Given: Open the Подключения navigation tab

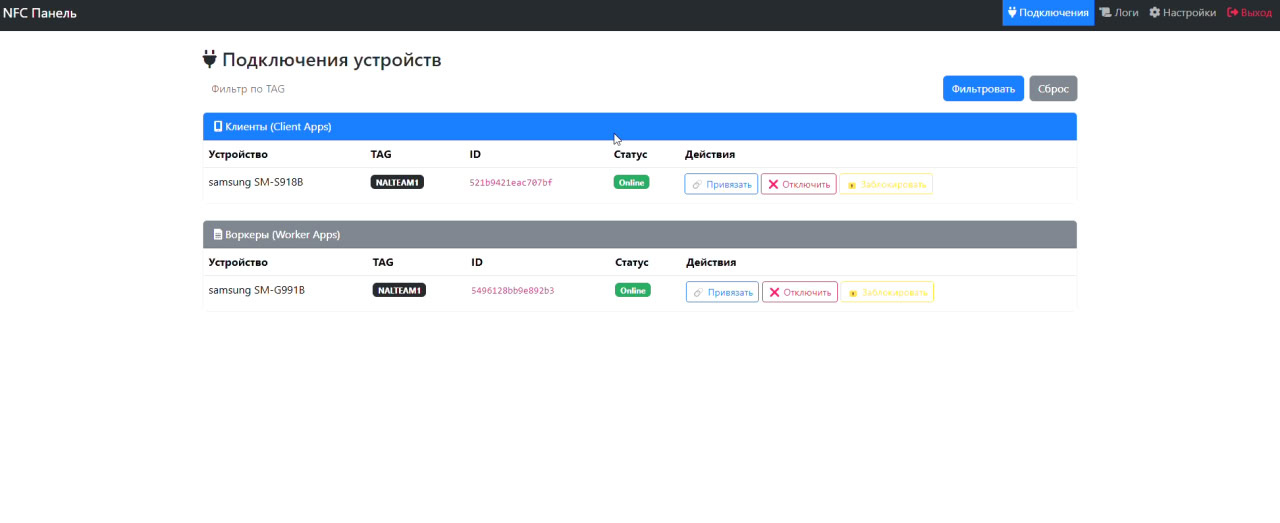Looking at the screenshot, I should [1048, 13].
